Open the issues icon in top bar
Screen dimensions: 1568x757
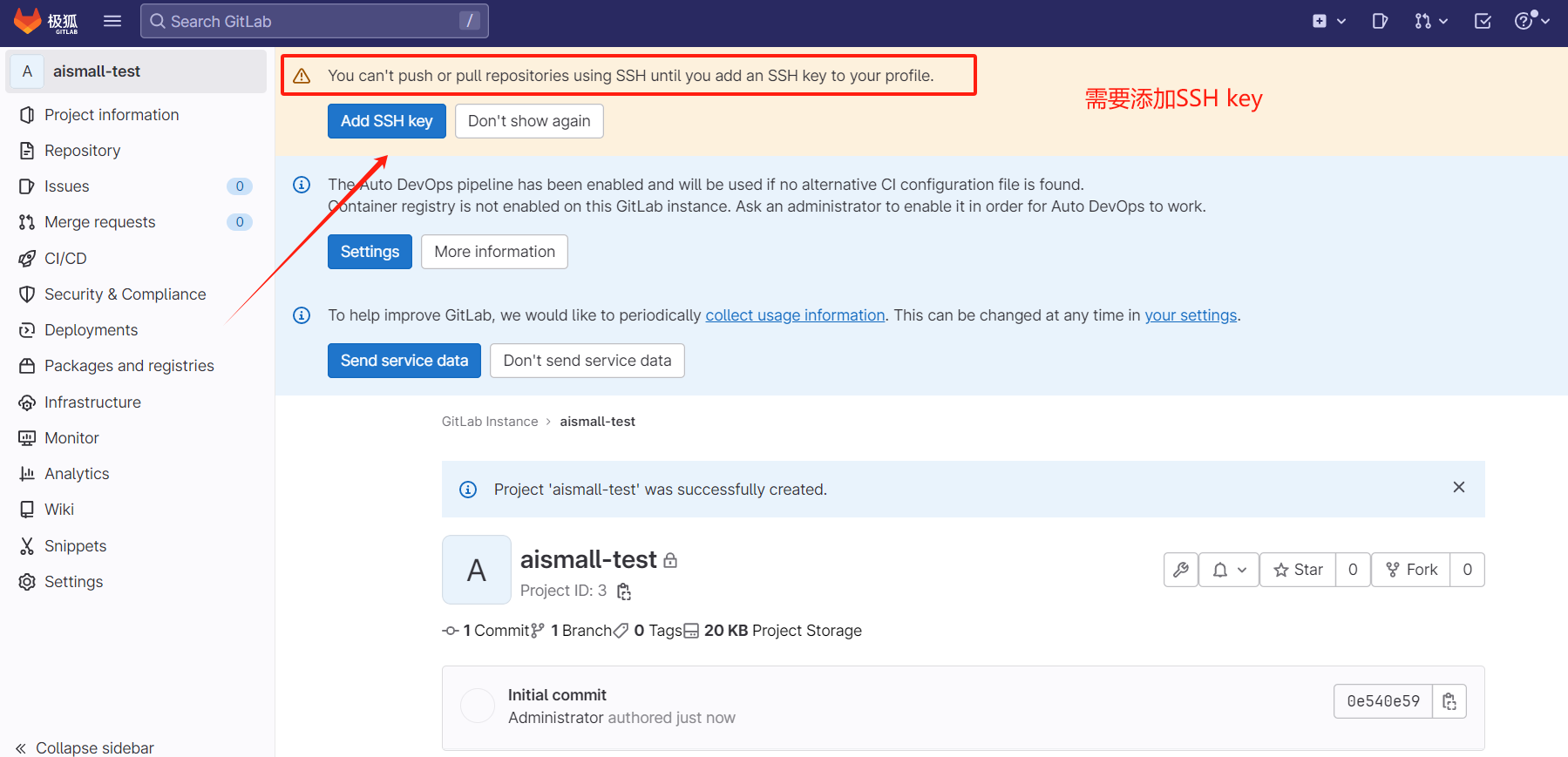click(x=1380, y=21)
